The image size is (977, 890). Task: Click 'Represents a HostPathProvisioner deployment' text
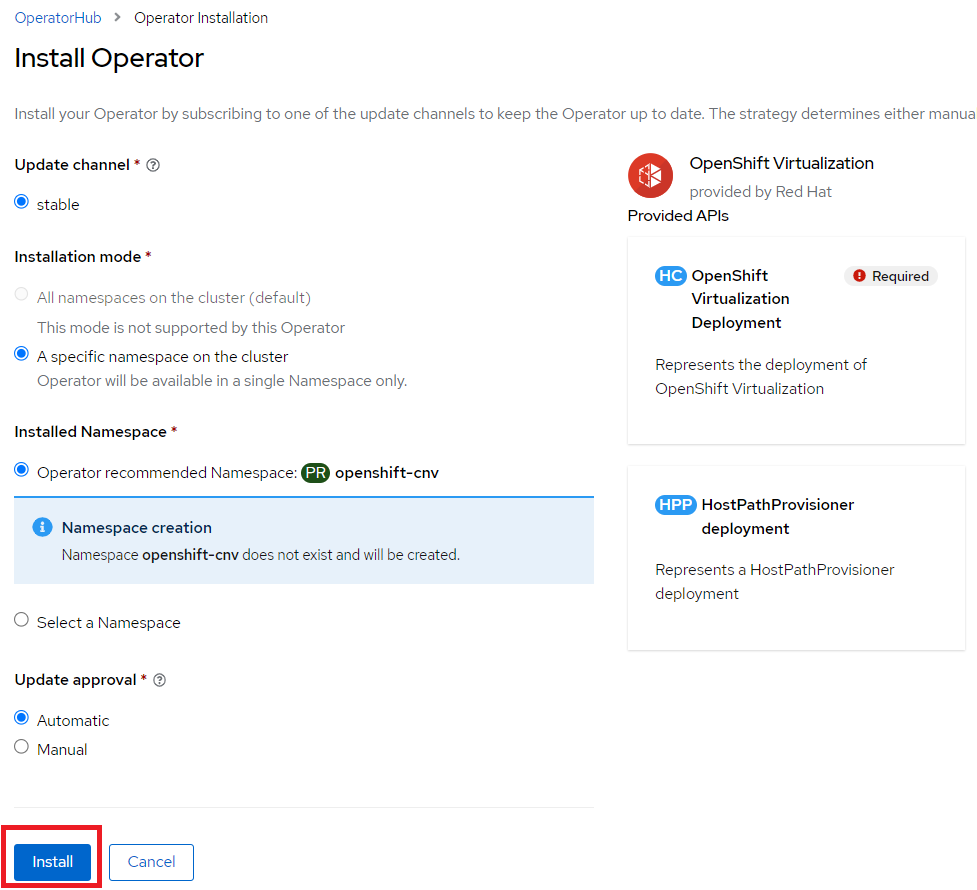pos(774,581)
